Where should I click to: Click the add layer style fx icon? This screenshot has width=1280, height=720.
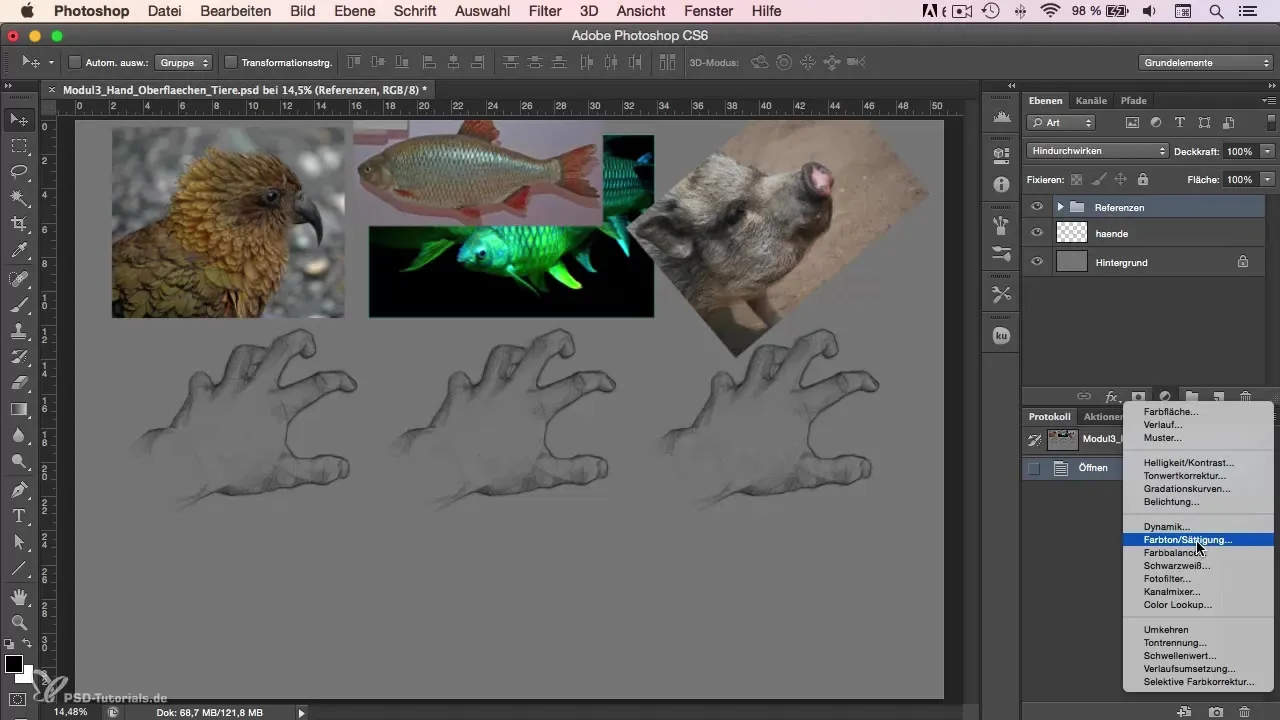[x=1111, y=396]
